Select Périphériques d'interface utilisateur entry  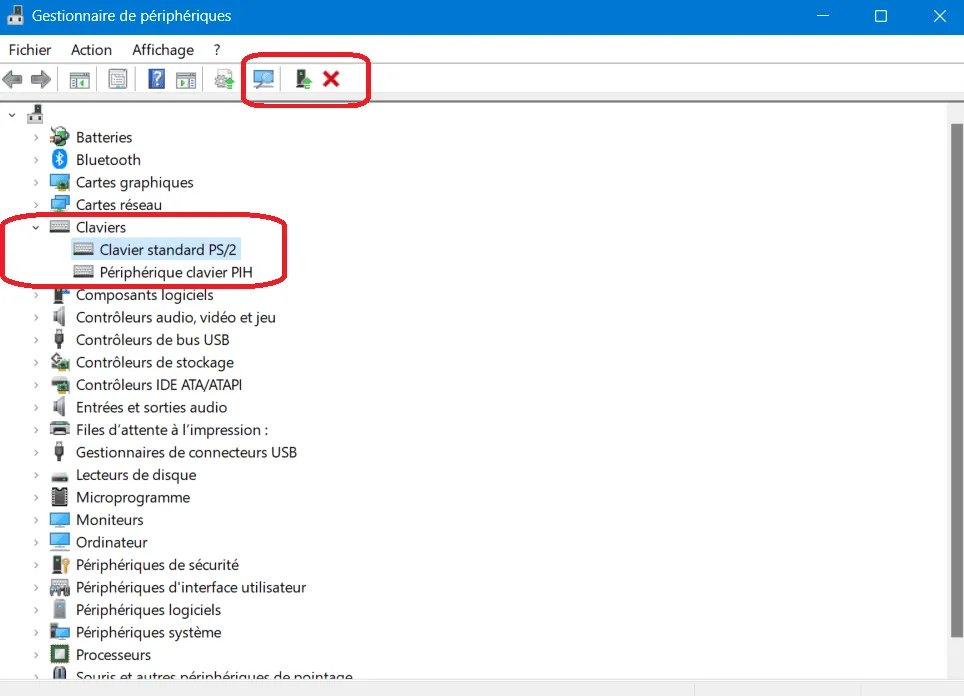point(191,587)
